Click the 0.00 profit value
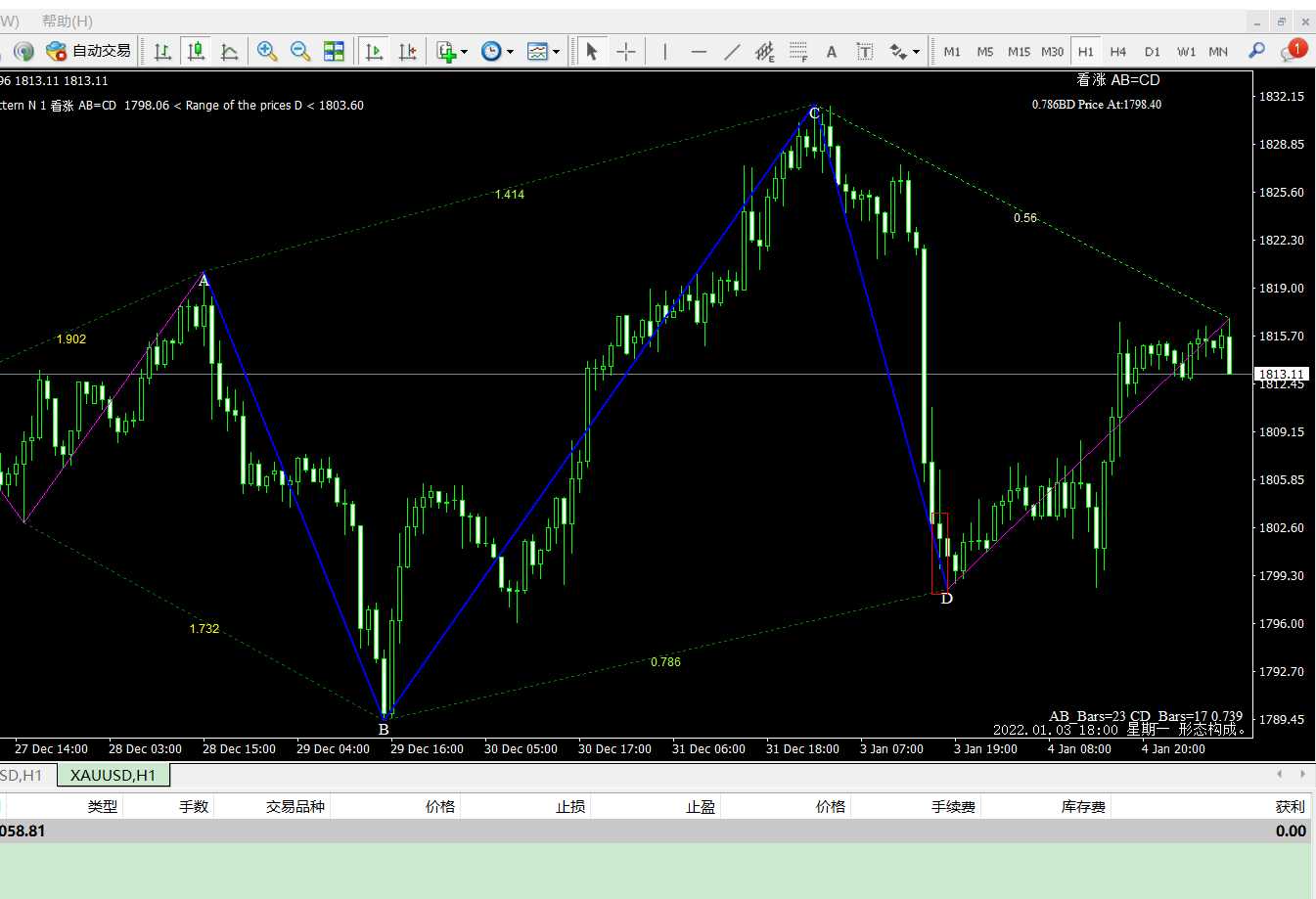The height and width of the screenshot is (899, 1316). click(1291, 831)
